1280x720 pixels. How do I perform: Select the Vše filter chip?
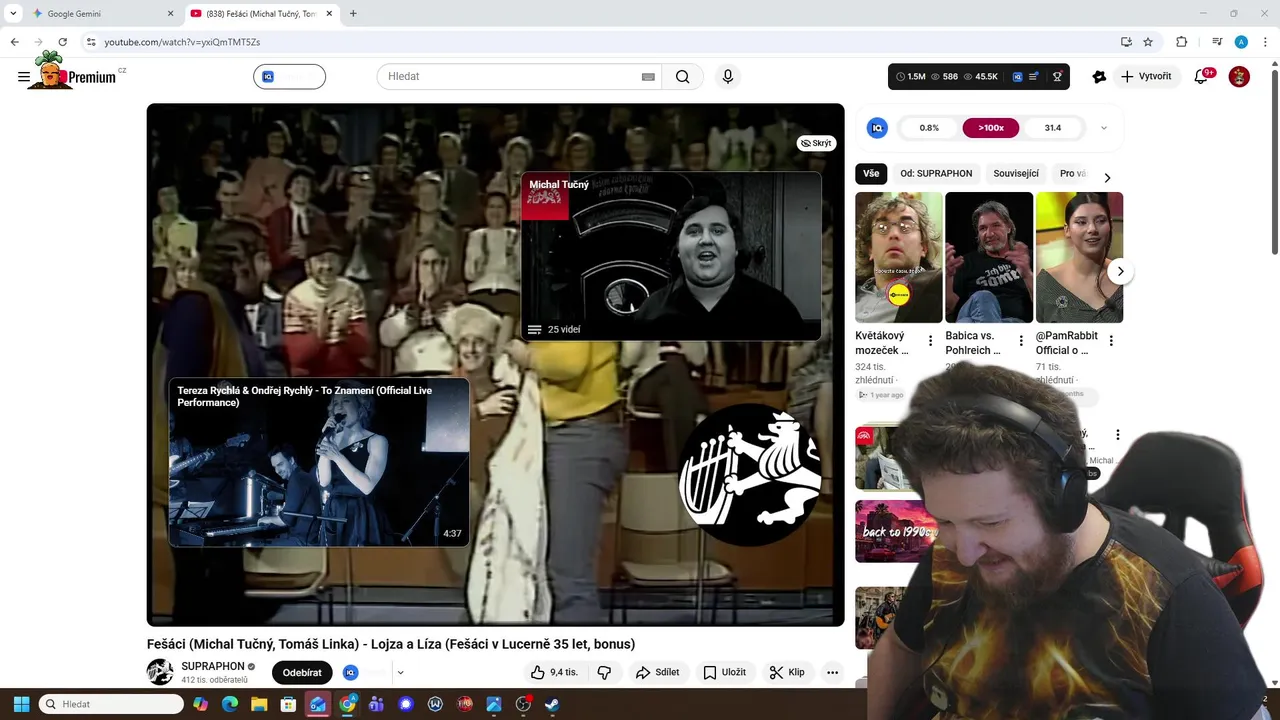tap(871, 174)
